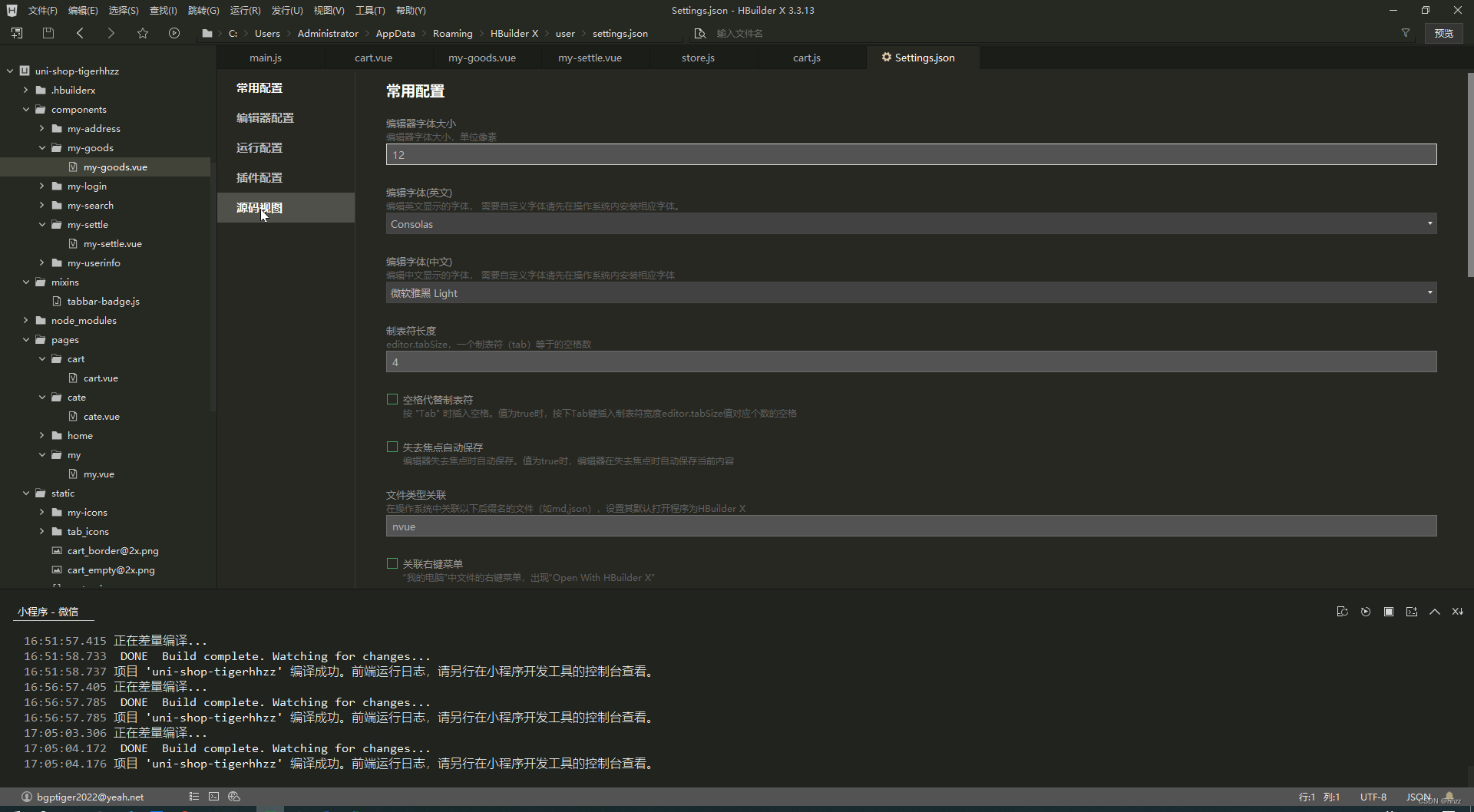Open 编辑器配置 settings section

point(265,117)
